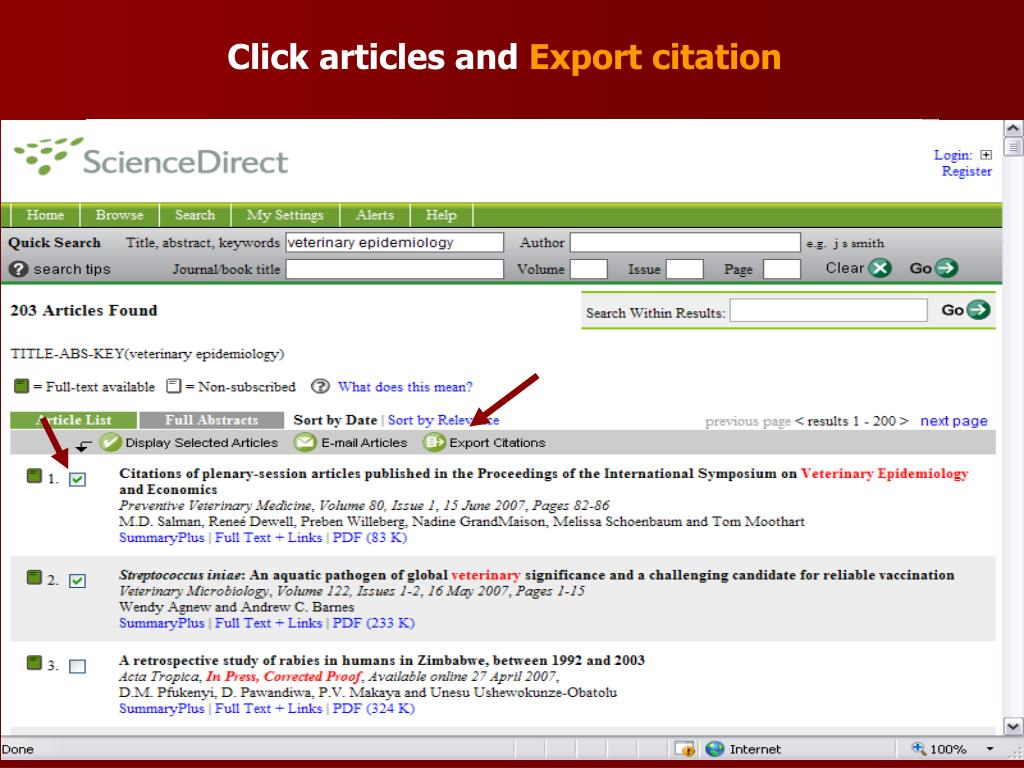Click the Export Citations label
The image size is (1024, 768).
(497, 443)
